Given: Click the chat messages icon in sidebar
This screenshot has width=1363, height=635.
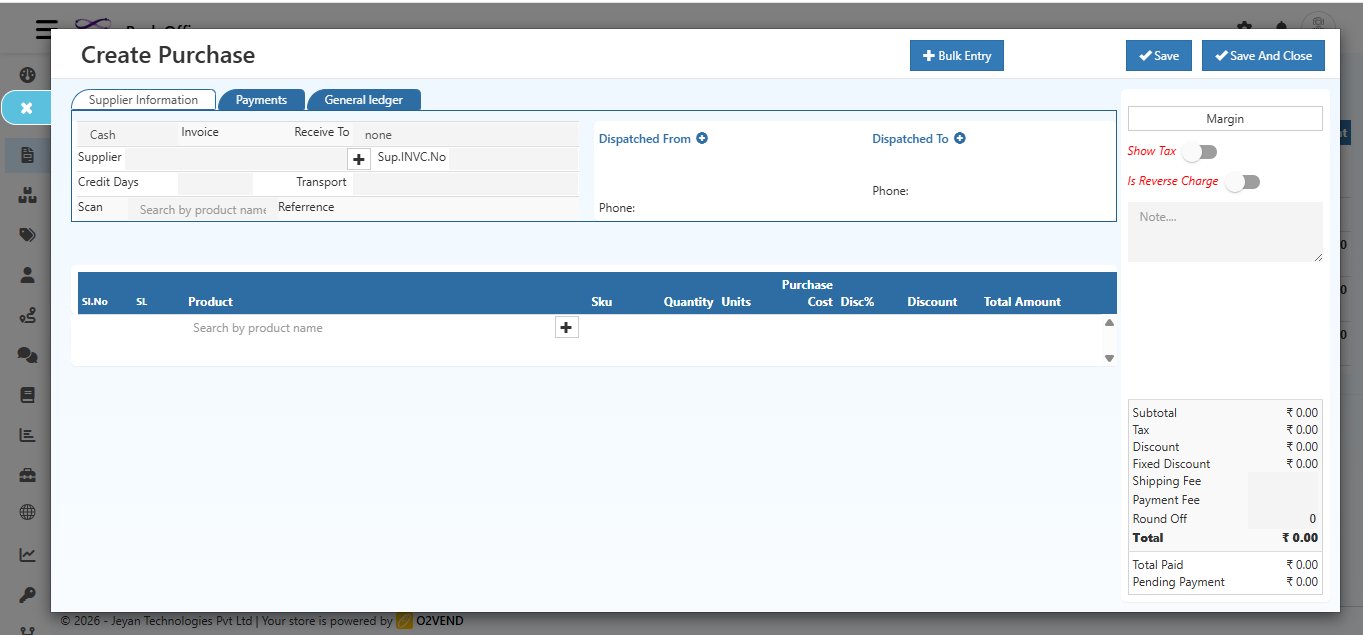Looking at the screenshot, I should pos(27,354).
